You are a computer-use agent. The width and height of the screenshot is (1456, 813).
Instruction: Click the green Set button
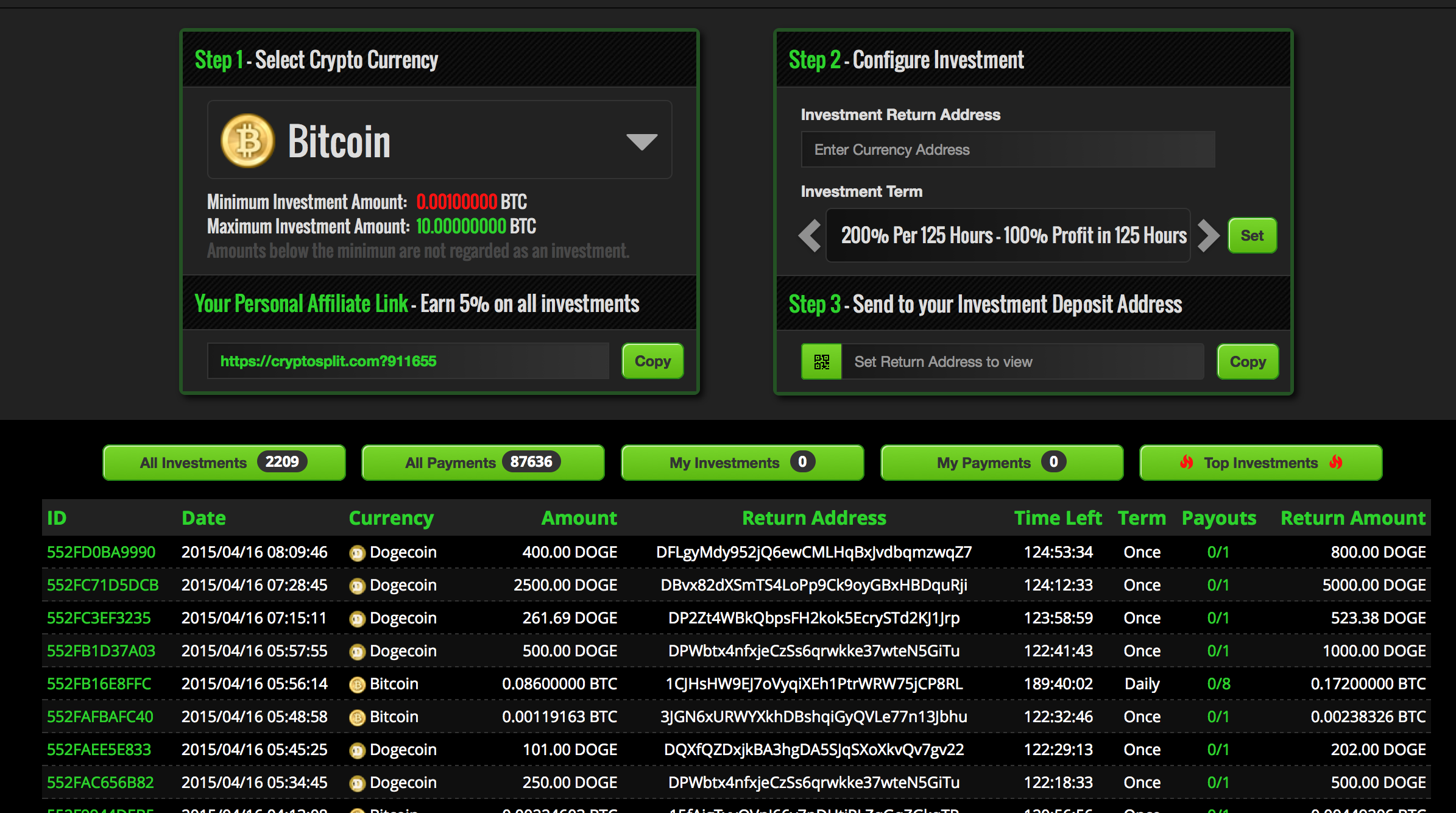coord(1252,235)
